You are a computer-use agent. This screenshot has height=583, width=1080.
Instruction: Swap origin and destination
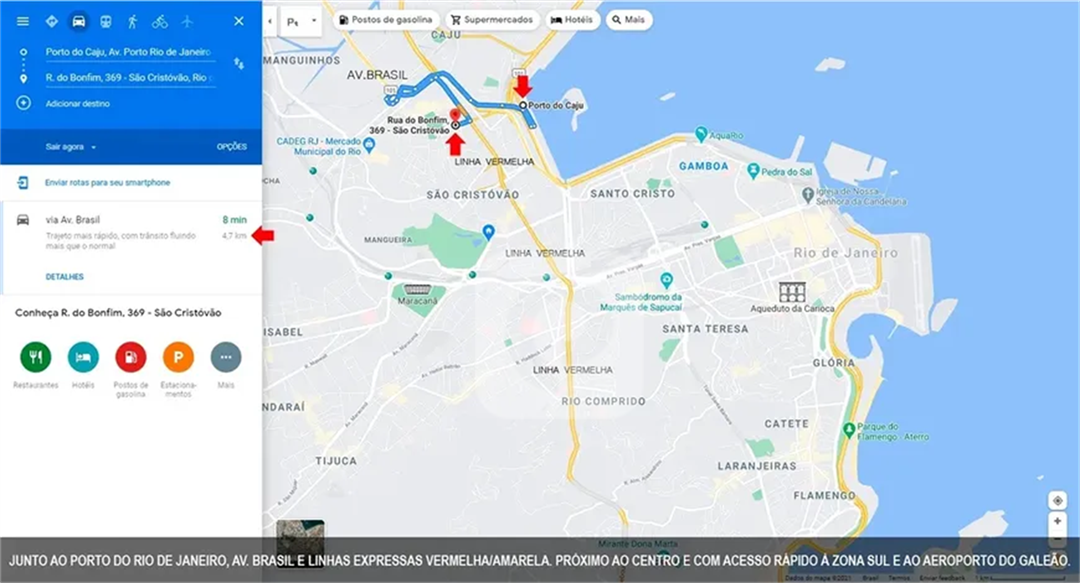pyautogui.click(x=238, y=64)
